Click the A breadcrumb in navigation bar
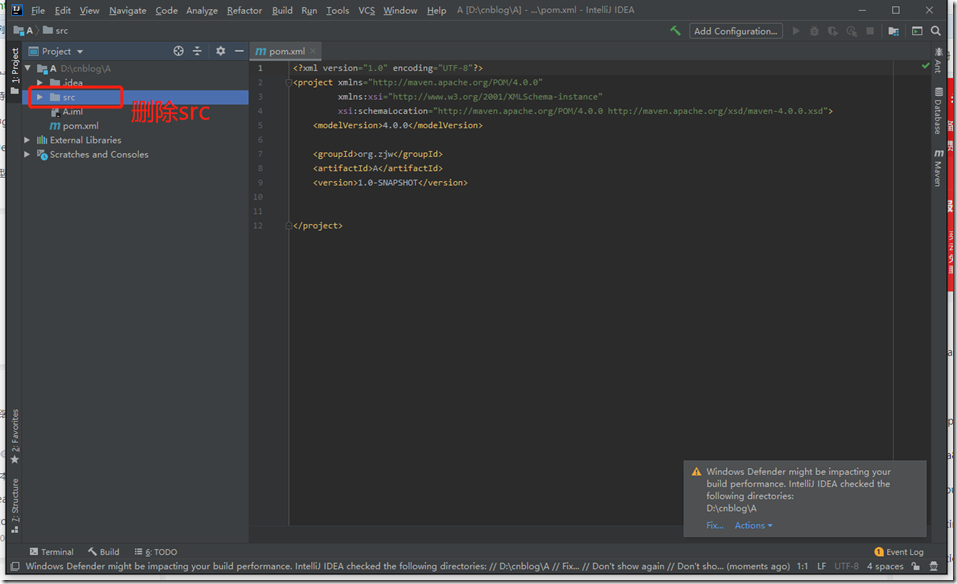 pos(23,31)
